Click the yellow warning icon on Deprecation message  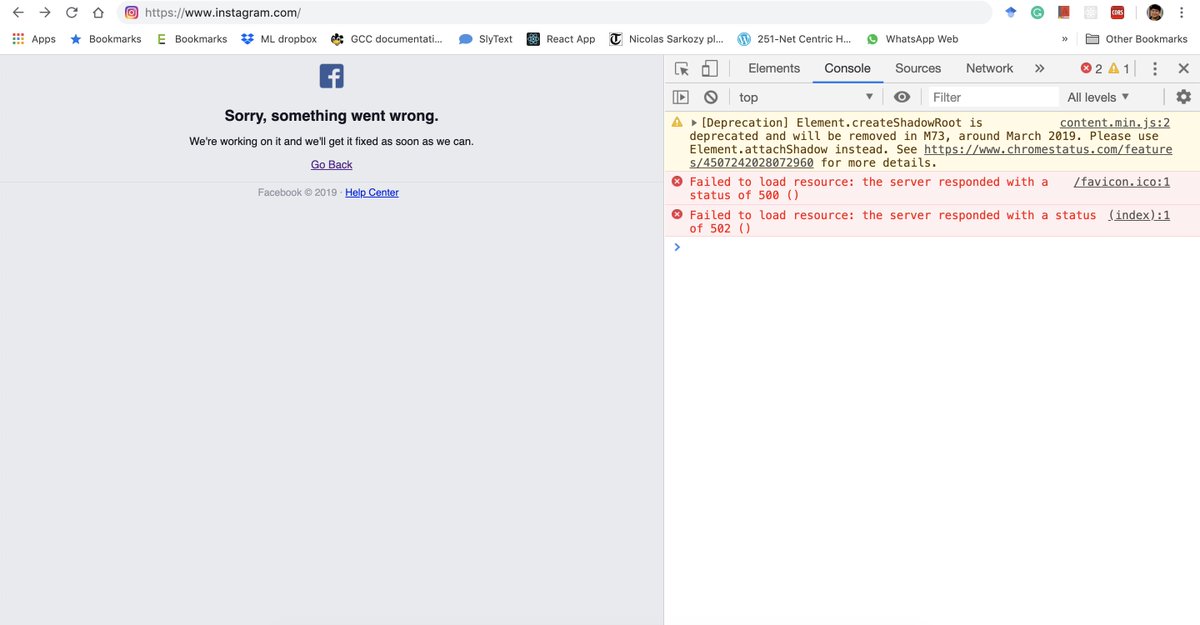677,122
